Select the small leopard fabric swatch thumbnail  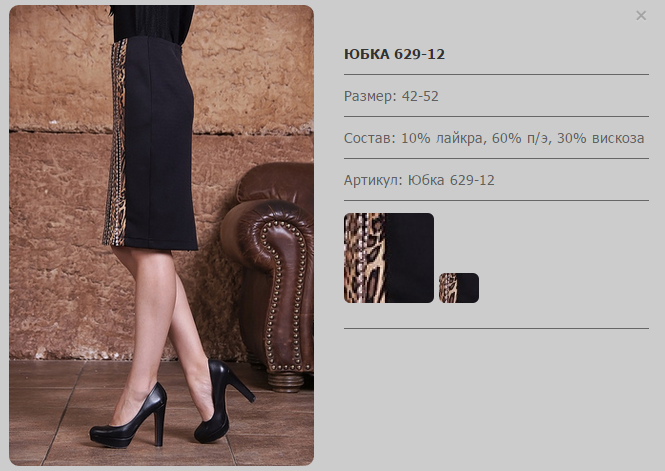[x=459, y=288]
